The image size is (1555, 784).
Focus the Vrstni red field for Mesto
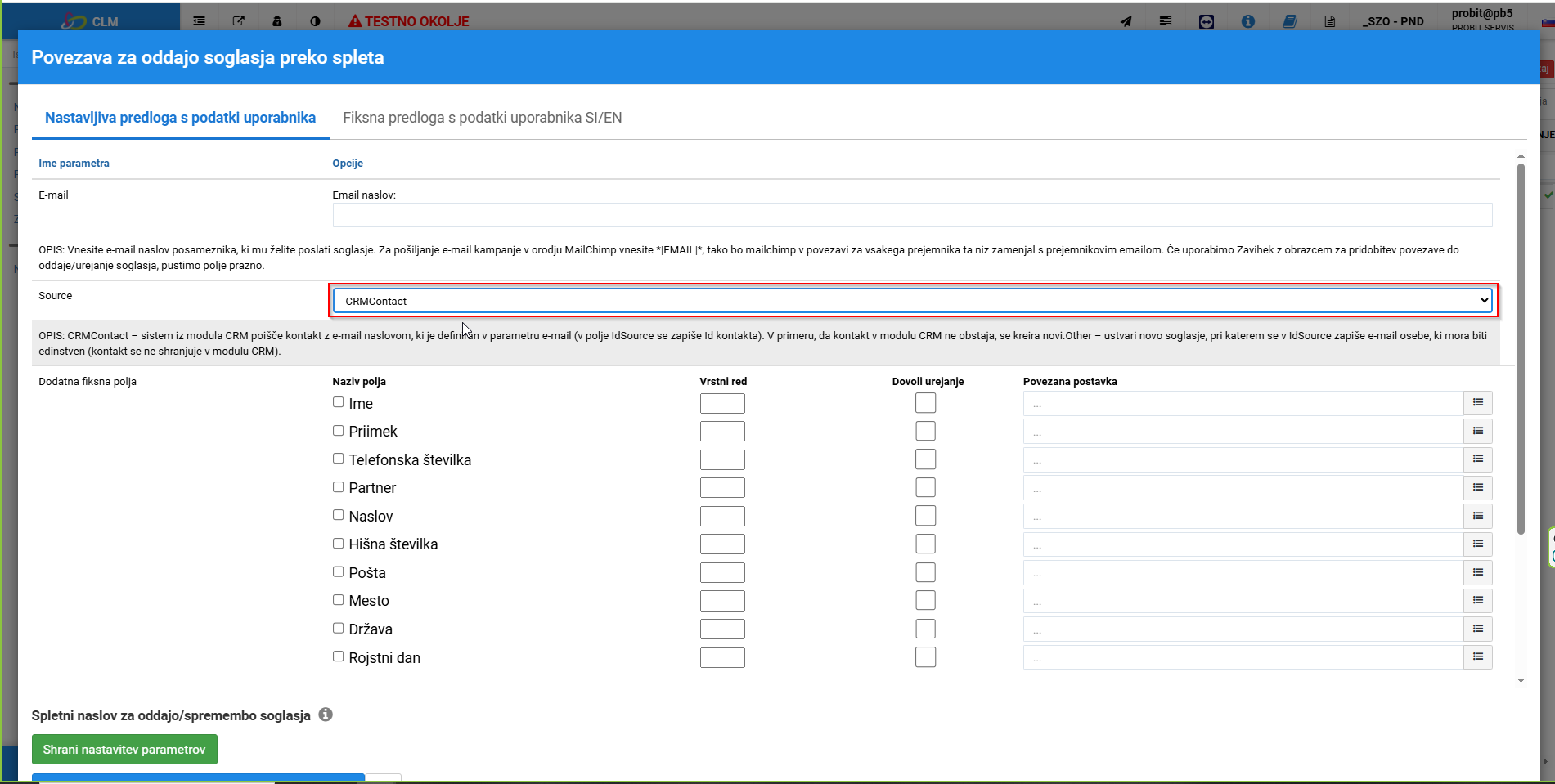pos(722,600)
